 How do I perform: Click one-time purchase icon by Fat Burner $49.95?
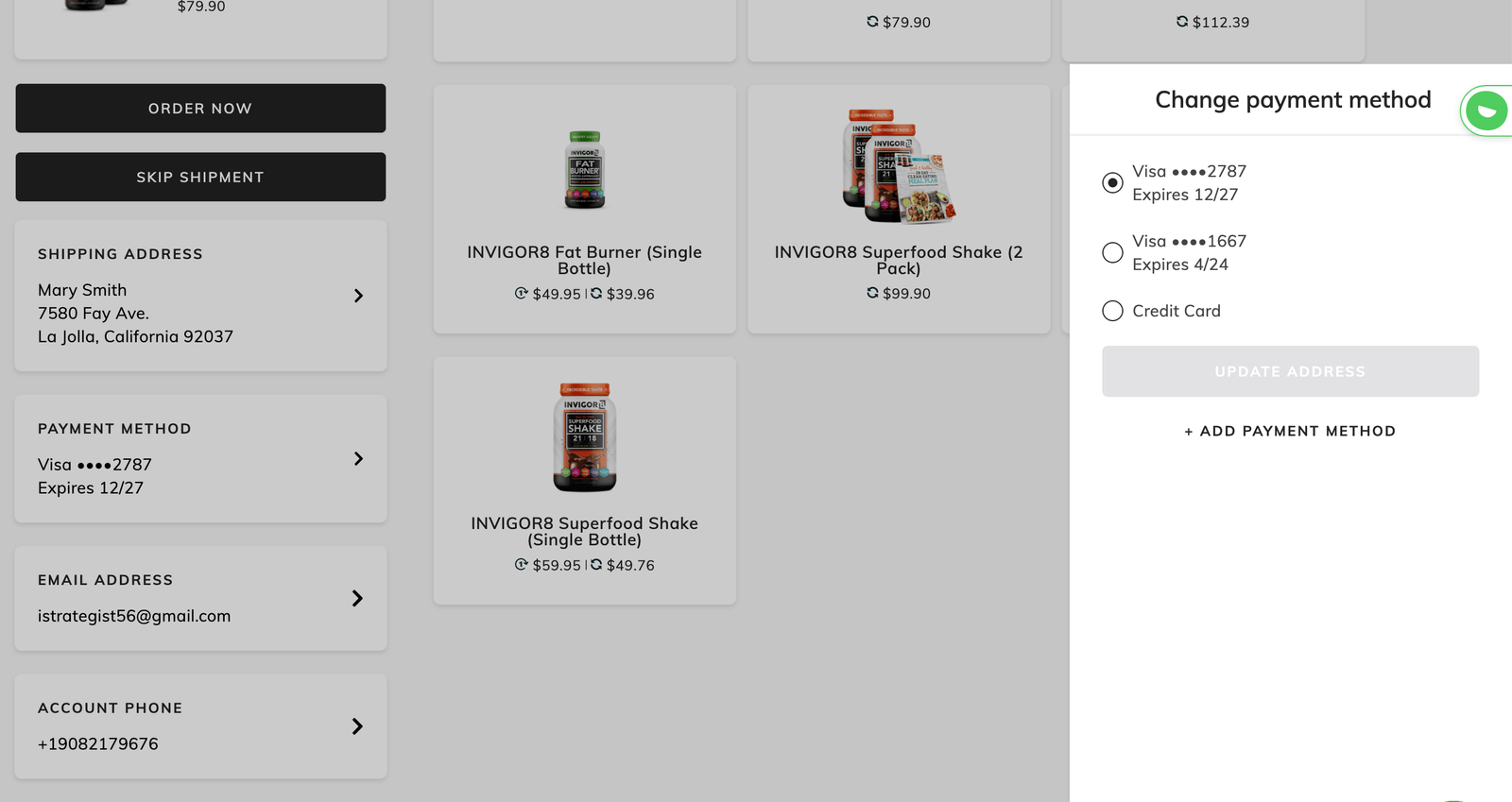(522, 294)
